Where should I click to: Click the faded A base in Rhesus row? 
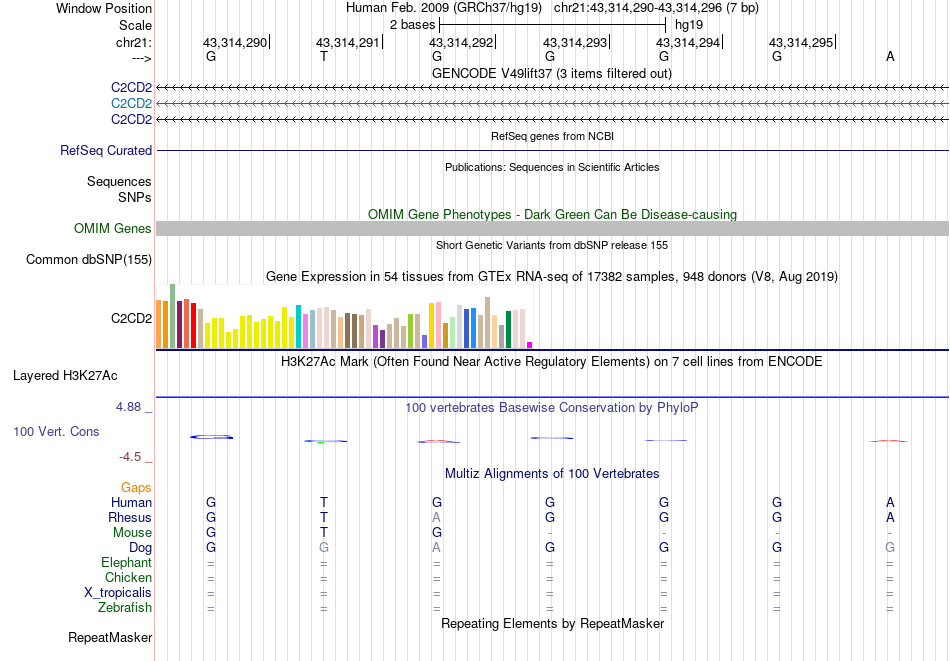point(436,518)
